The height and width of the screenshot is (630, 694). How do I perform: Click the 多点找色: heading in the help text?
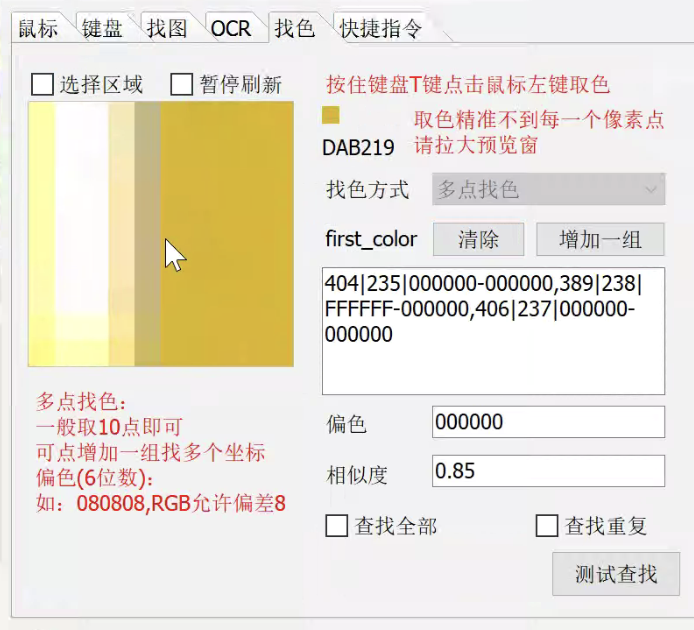(81, 402)
